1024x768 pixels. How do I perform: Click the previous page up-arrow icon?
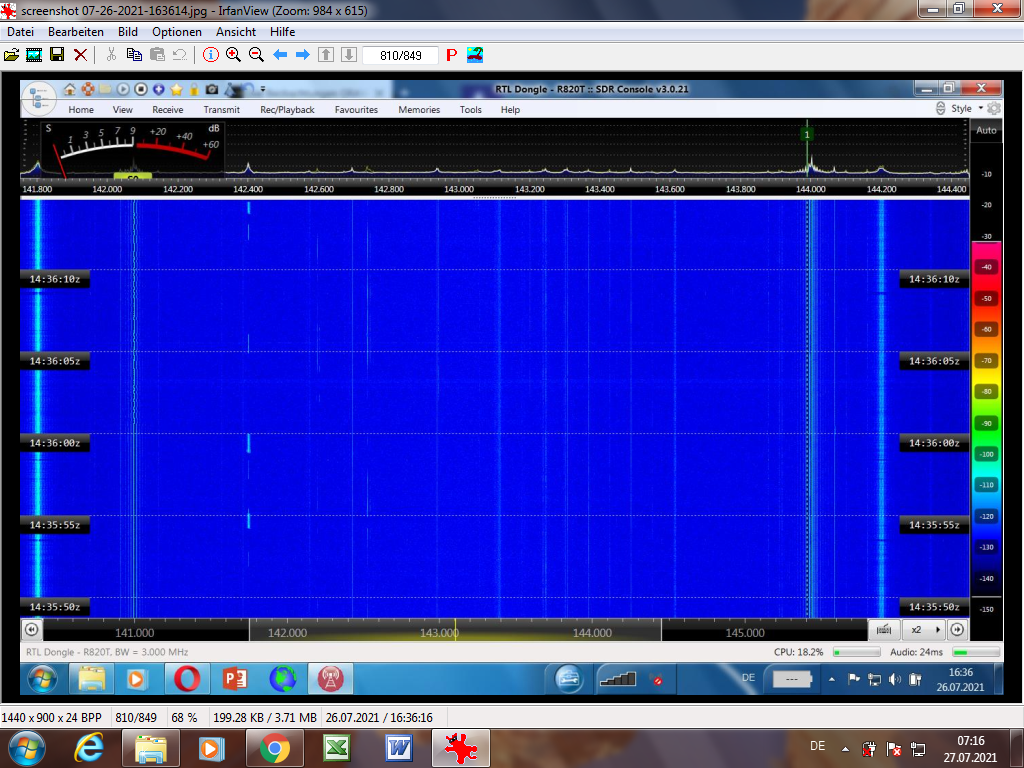pos(326,55)
